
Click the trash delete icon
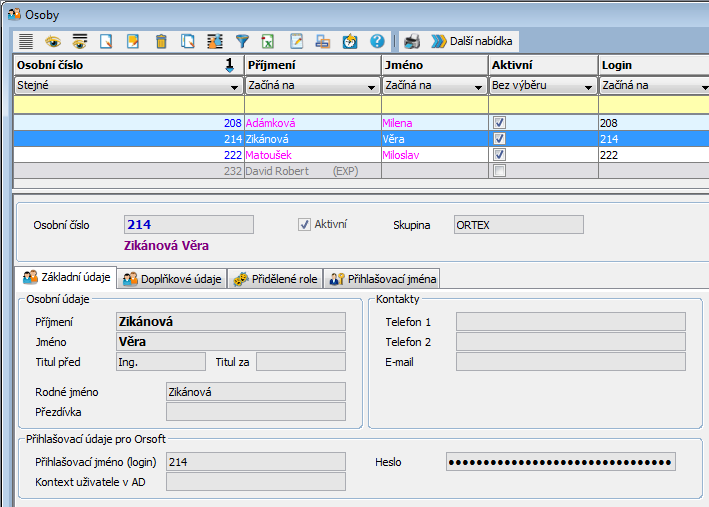[161, 41]
